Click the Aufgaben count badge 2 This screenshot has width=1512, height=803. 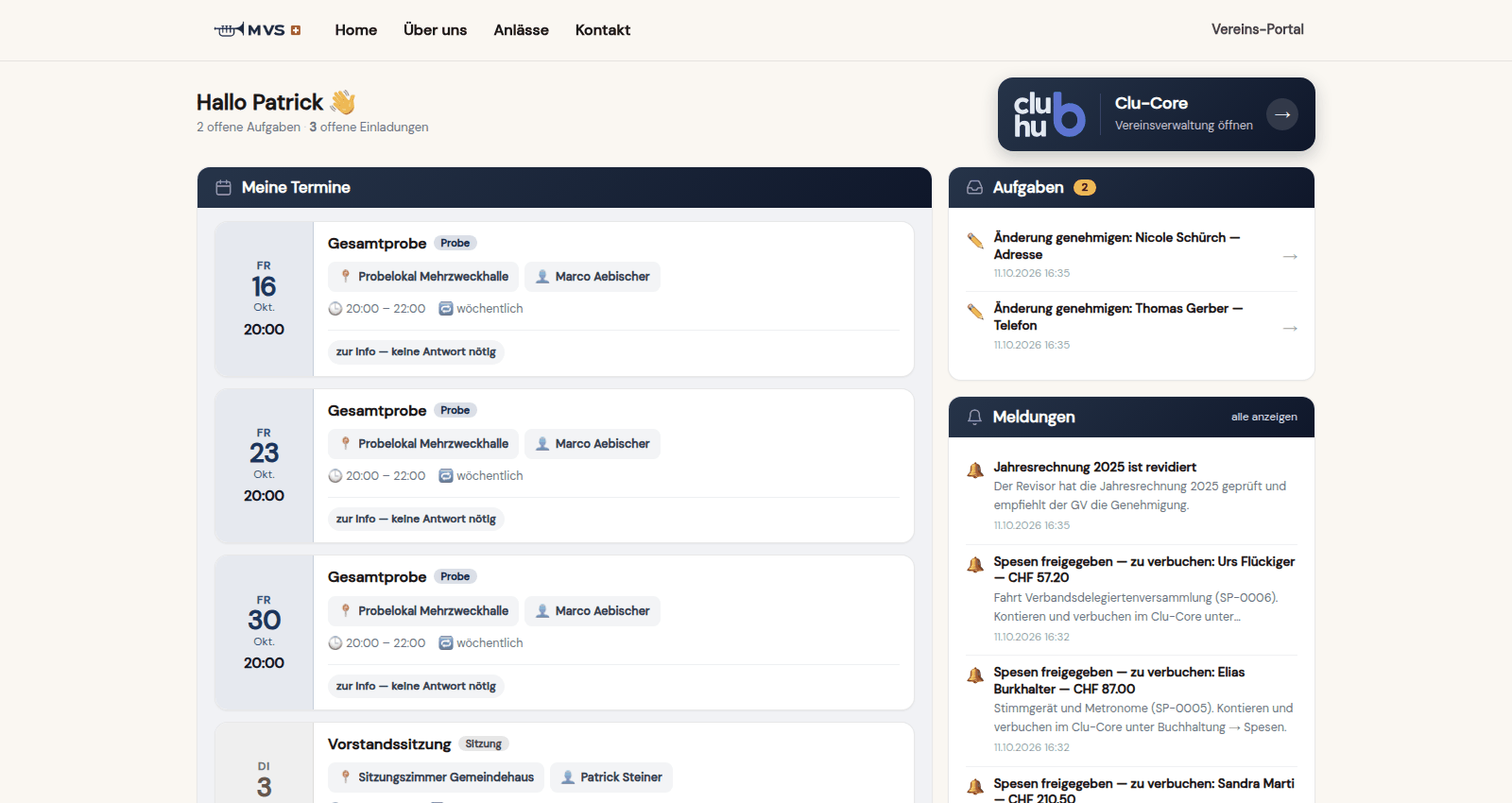[1085, 188]
